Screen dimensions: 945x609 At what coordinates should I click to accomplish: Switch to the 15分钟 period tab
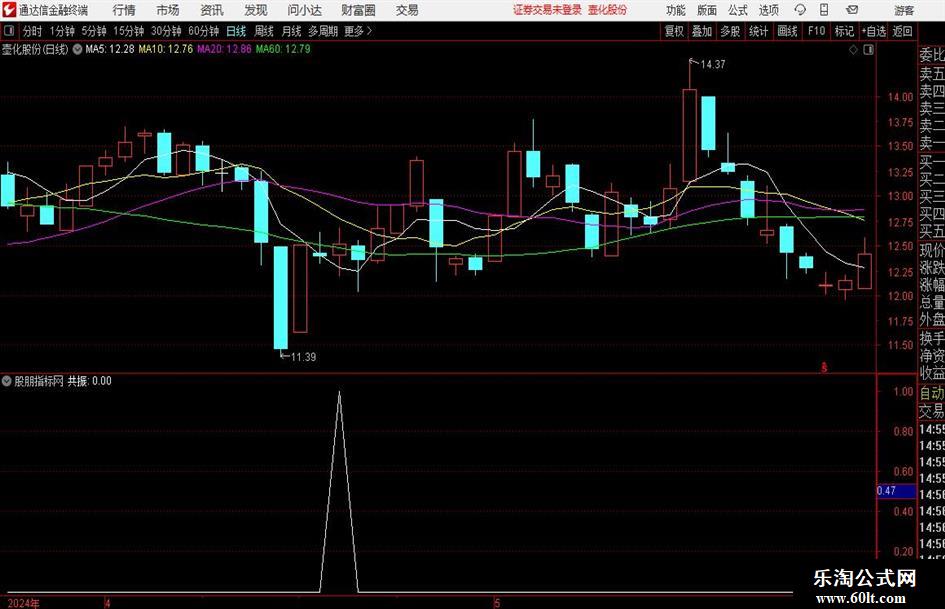click(128, 31)
